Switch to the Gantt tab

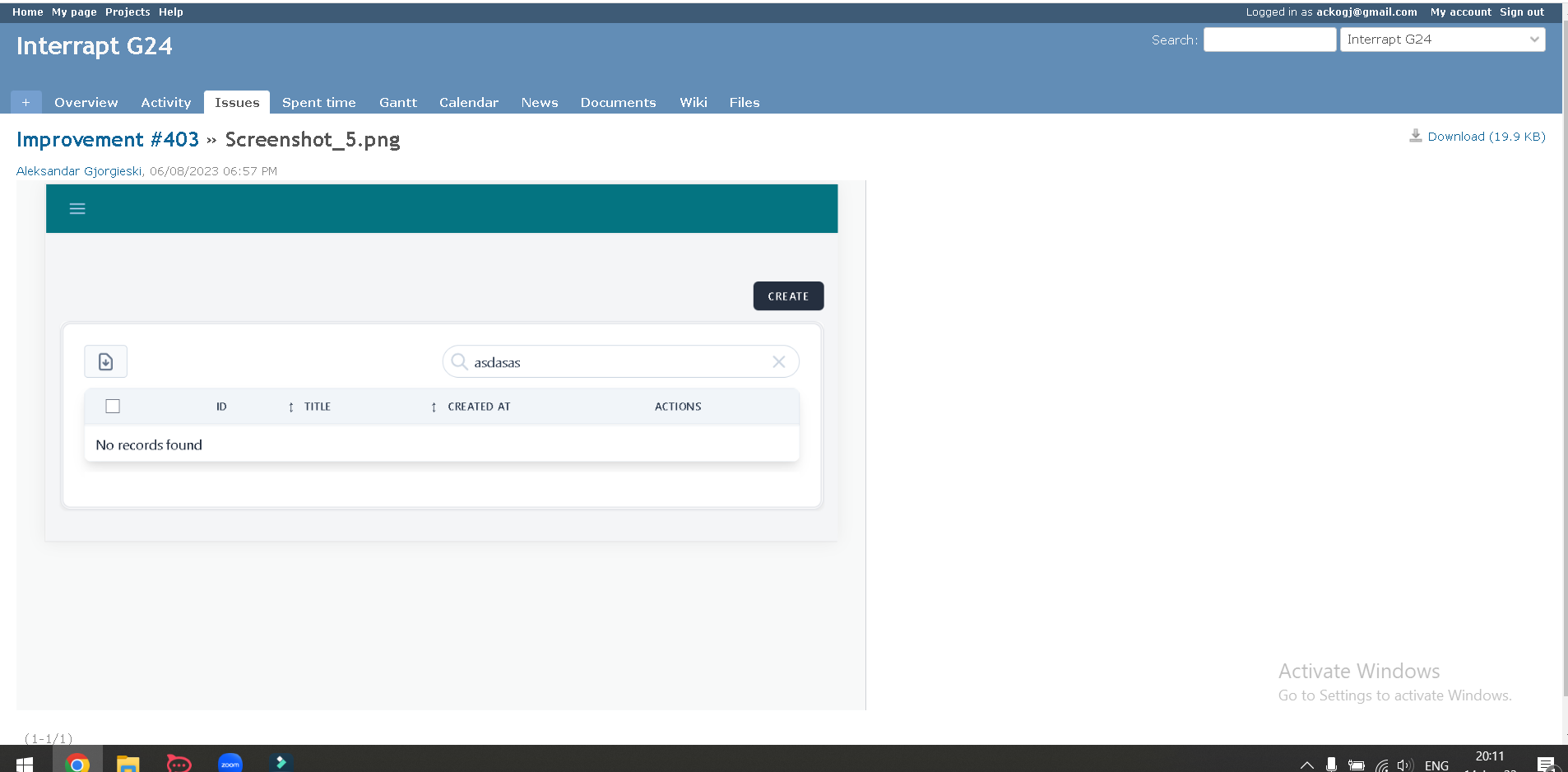click(x=397, y=102)
